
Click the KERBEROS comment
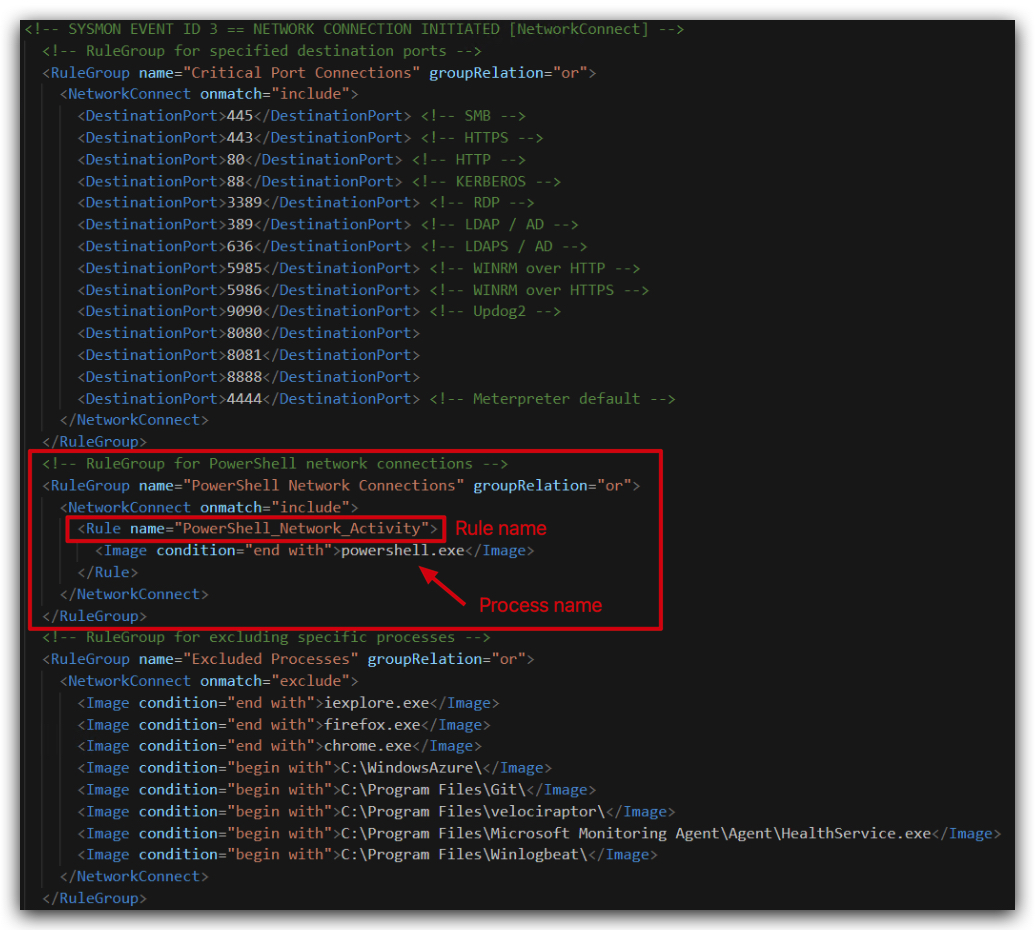pos(486,182)
